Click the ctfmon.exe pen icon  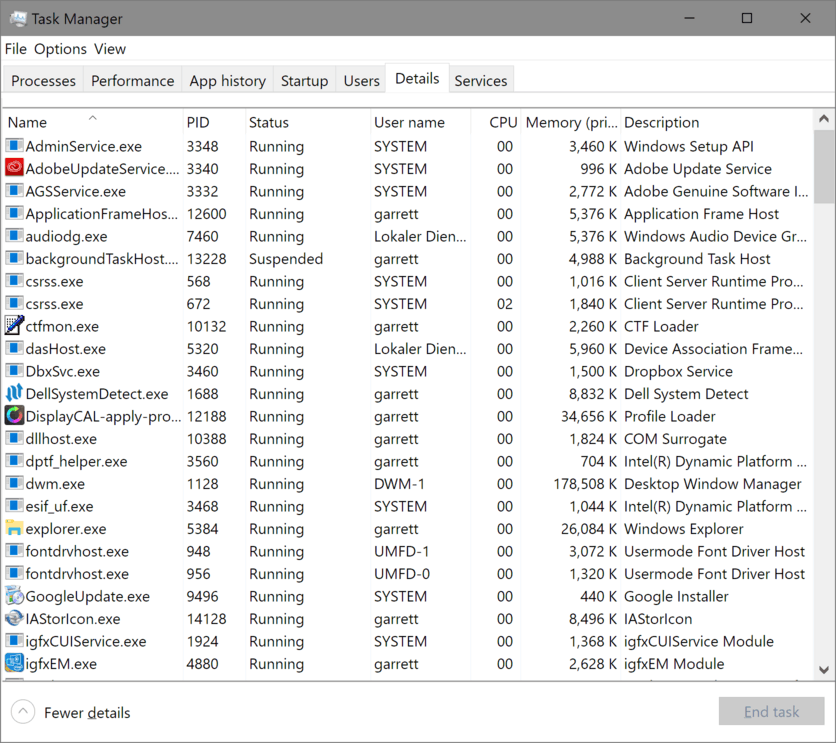point(14,325)
